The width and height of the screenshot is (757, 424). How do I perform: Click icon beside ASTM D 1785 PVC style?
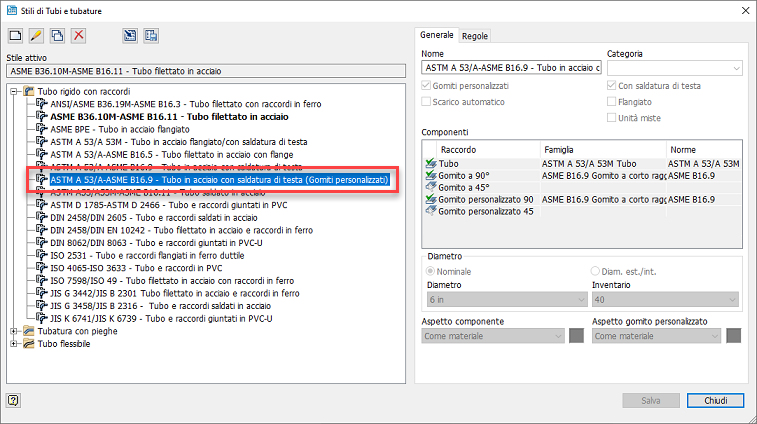click(x=42, y=205)
